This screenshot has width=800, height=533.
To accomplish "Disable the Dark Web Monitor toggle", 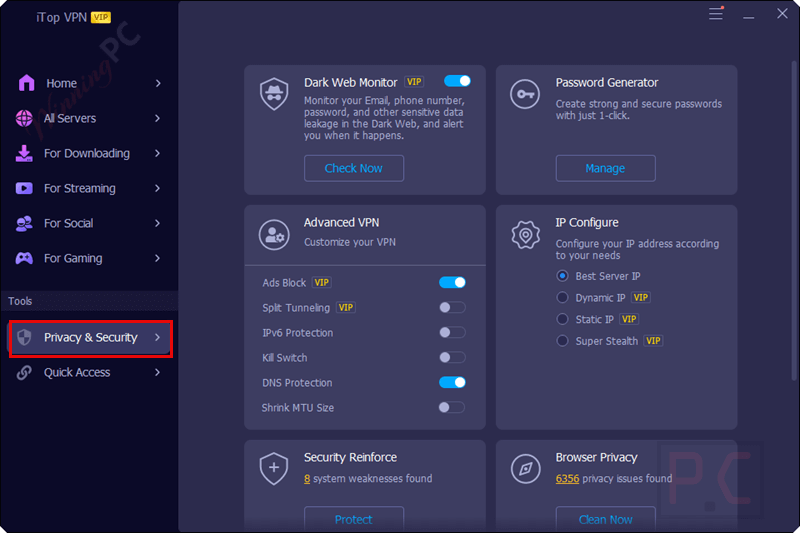I will click(x=457, y=81).
